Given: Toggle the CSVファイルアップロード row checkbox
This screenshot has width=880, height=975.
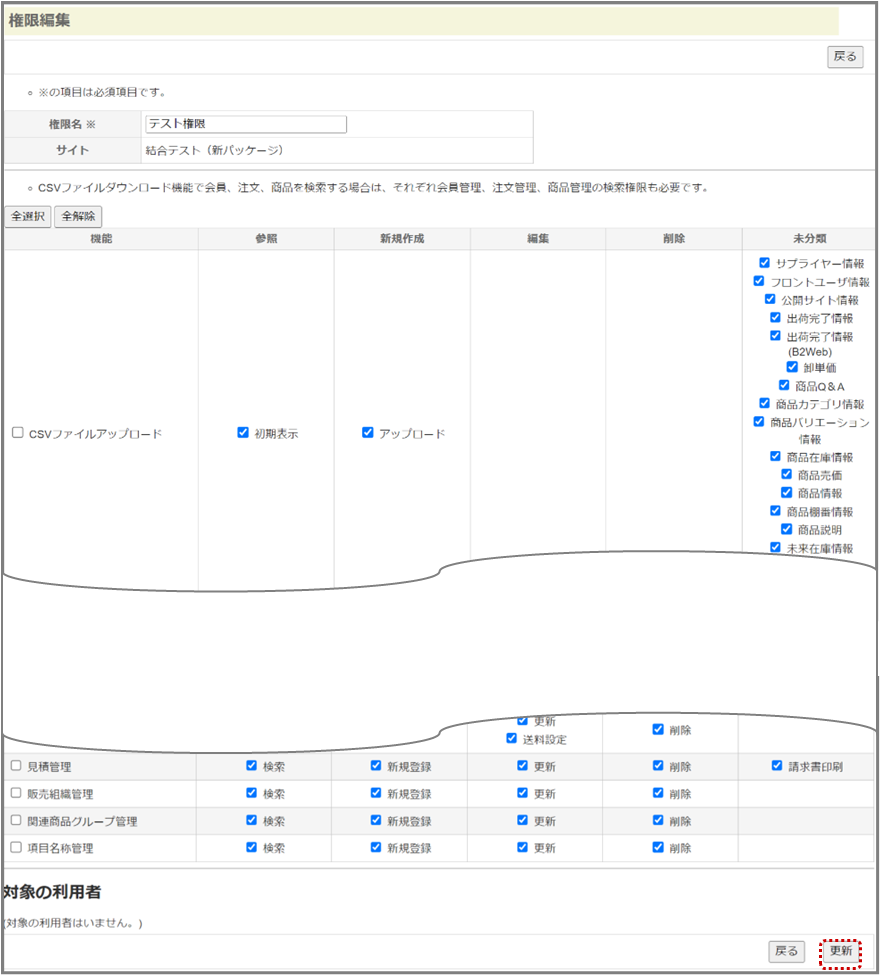Looking at the screenshot, I should click(x=17, y=433).
